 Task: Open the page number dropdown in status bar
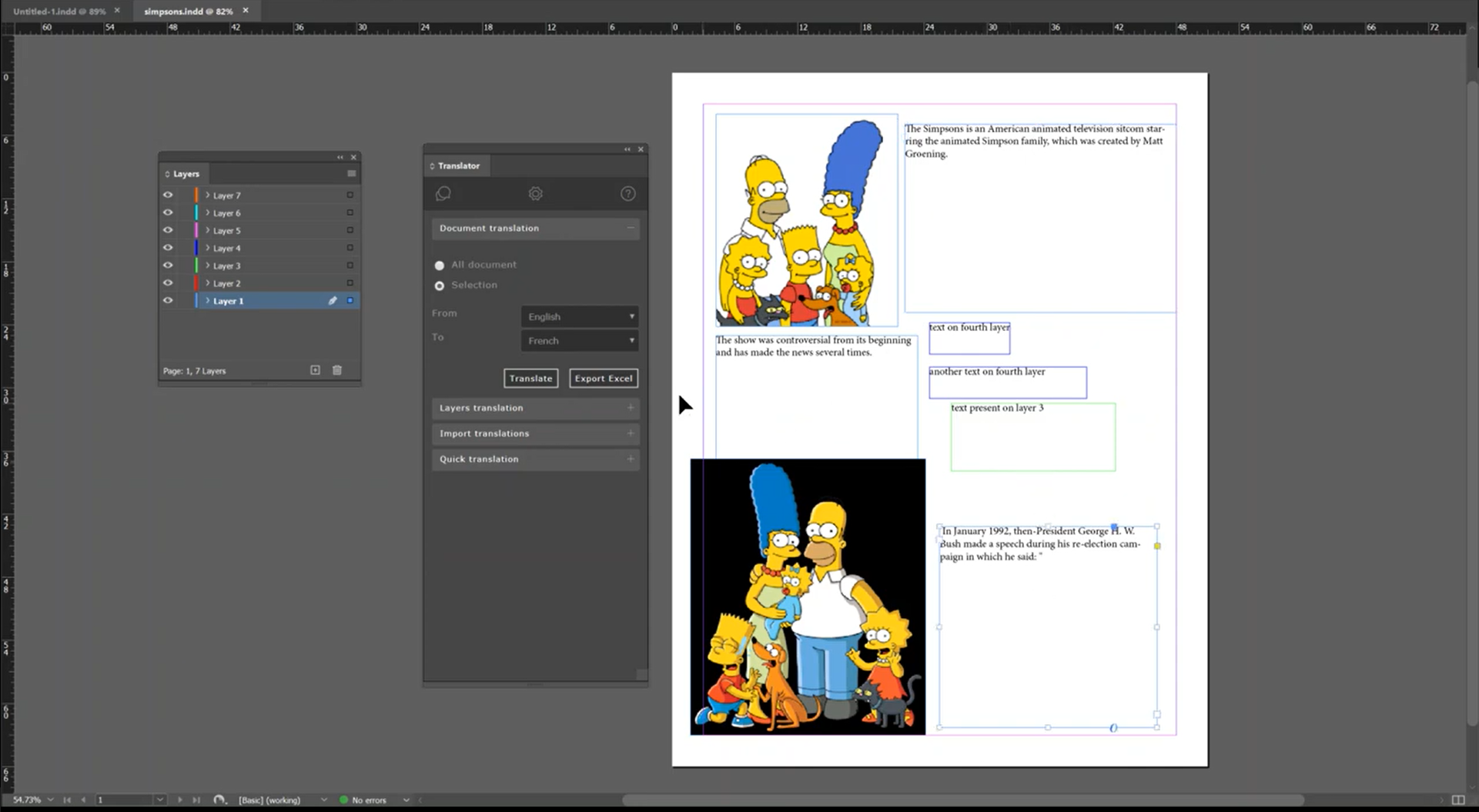pyautogui.click(x=159, y=800)
